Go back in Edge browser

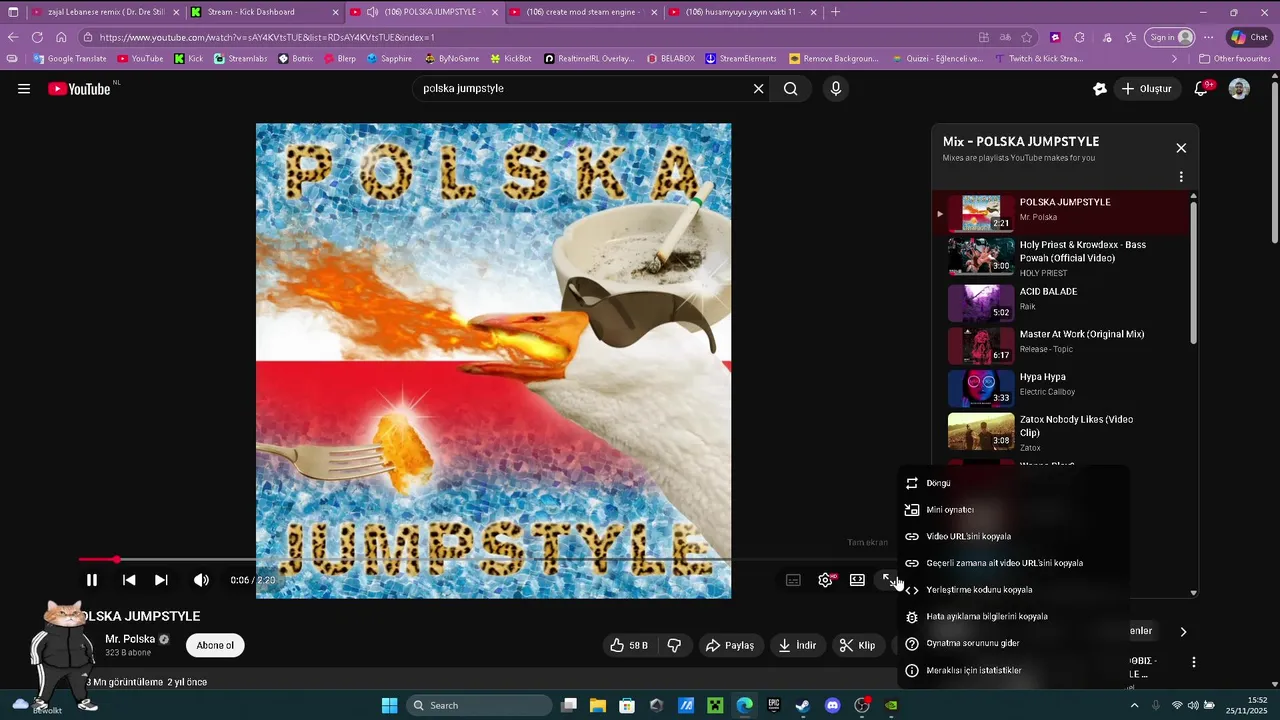[x=13, y=37]
